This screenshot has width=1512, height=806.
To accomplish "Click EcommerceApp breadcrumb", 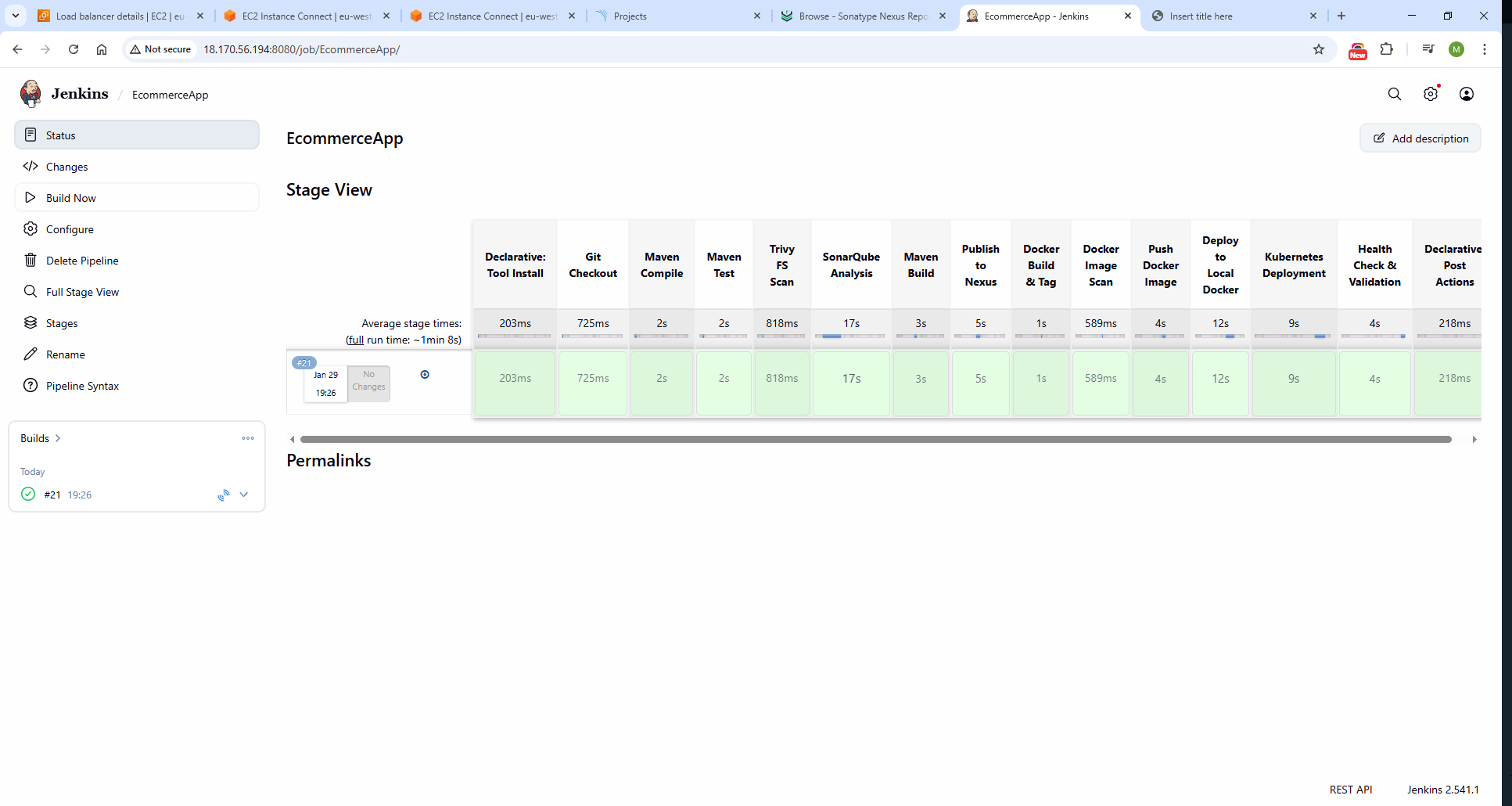I will (x=170, y=95).
